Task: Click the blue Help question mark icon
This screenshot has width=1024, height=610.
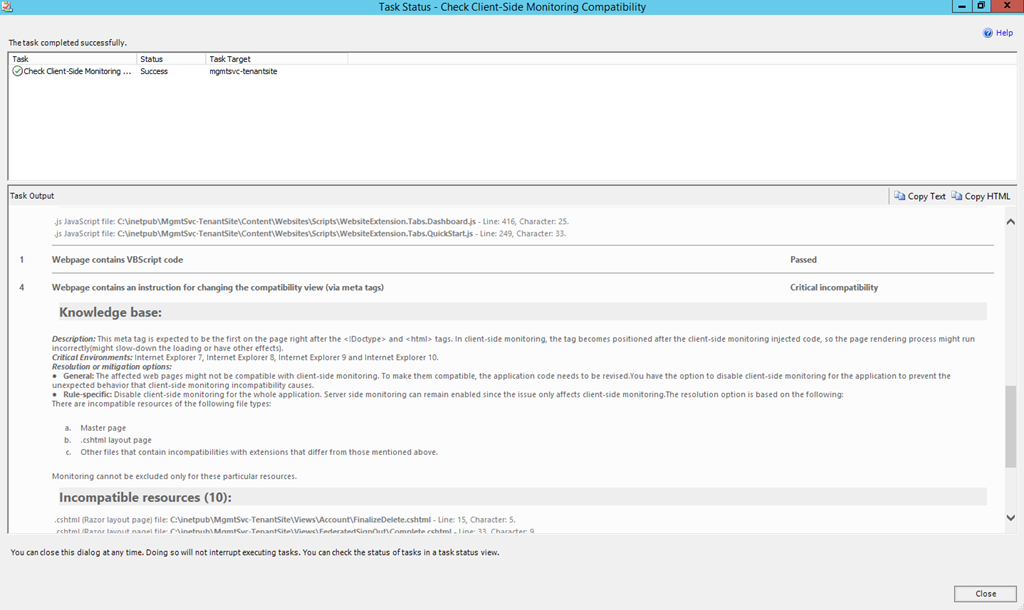Action: click(x=988, y=33)
